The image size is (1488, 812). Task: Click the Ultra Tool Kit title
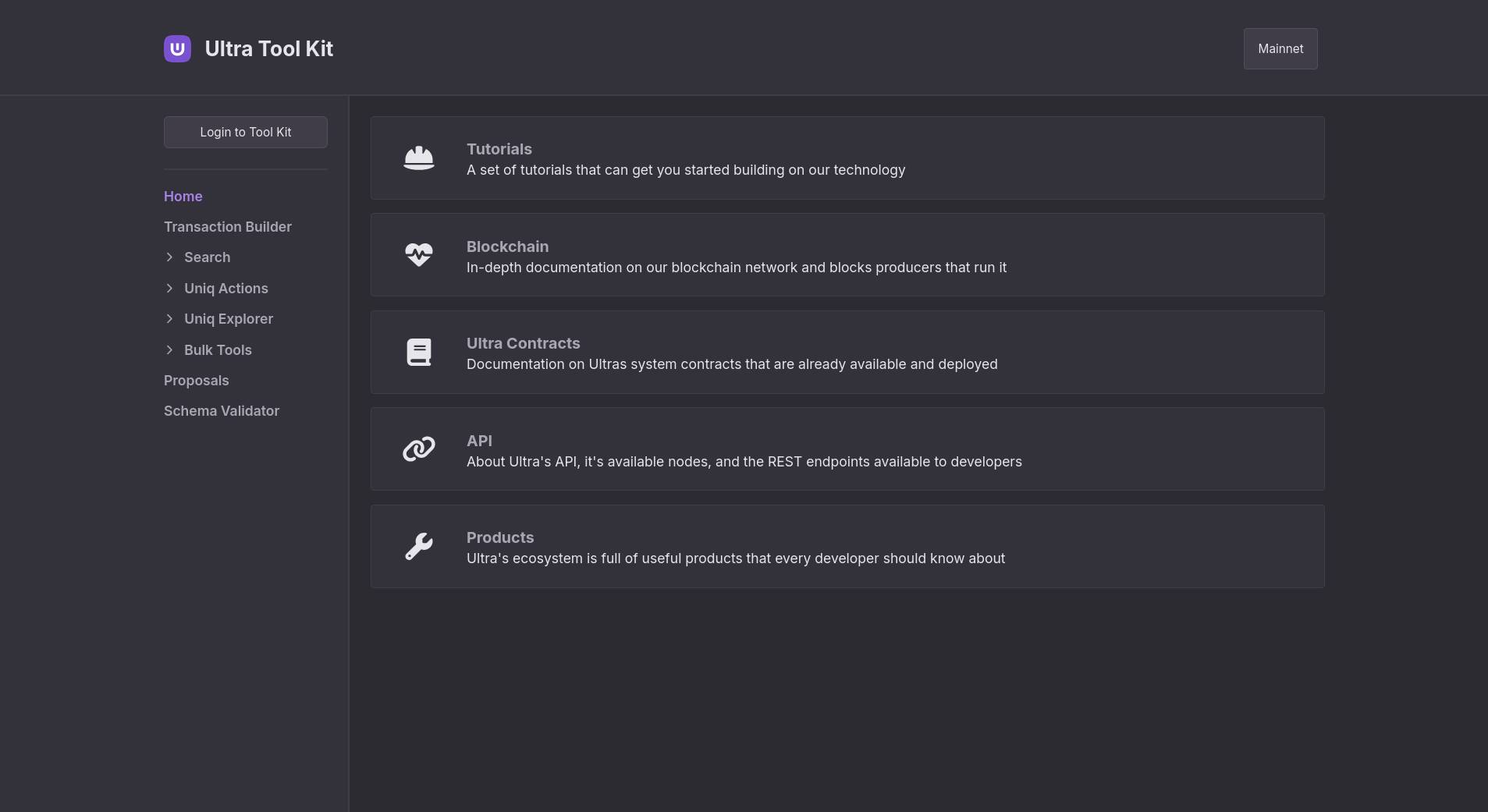point(269,48)
